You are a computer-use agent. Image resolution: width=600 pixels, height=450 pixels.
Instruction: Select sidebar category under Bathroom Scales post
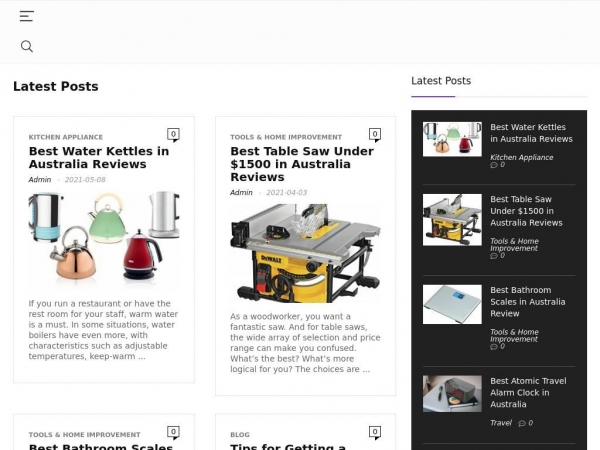pyautogui.click(x=514, y=336)
